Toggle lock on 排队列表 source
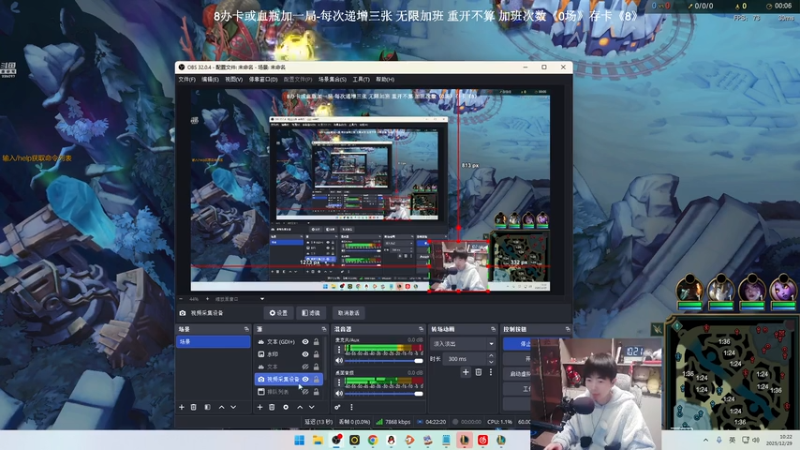Image resolution: width=800 pixels, height=450 pixels. pyautogui.click(x=316, y=392)
